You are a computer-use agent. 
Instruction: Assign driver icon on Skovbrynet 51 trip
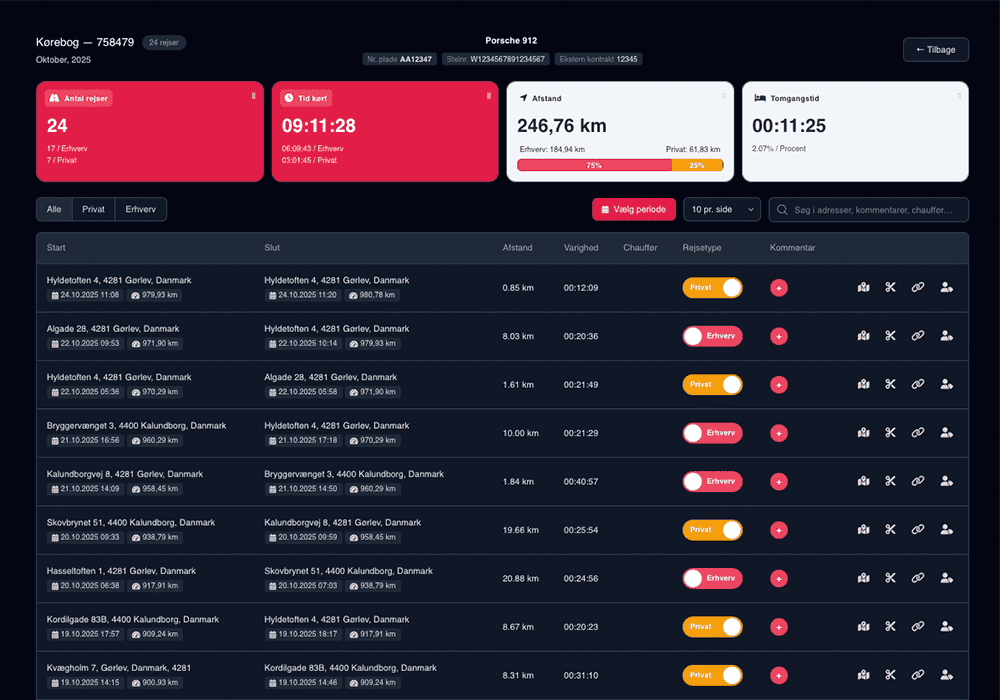coord(946,530)
